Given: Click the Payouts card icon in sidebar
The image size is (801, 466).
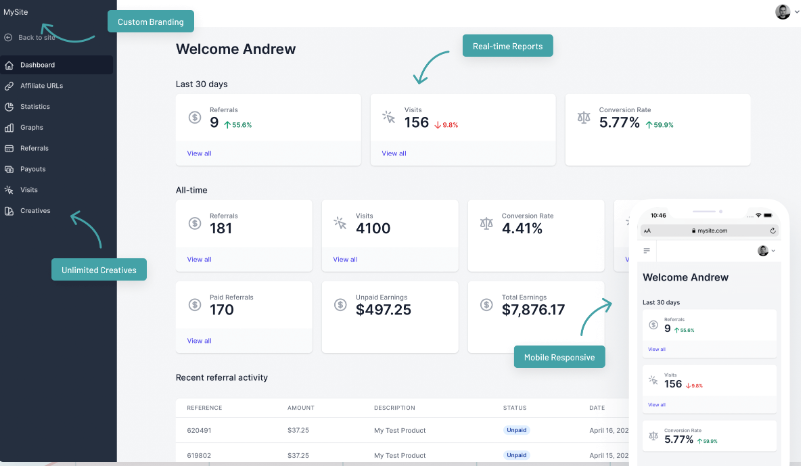Looking at the screenshot, I should [x=9, y=169].
